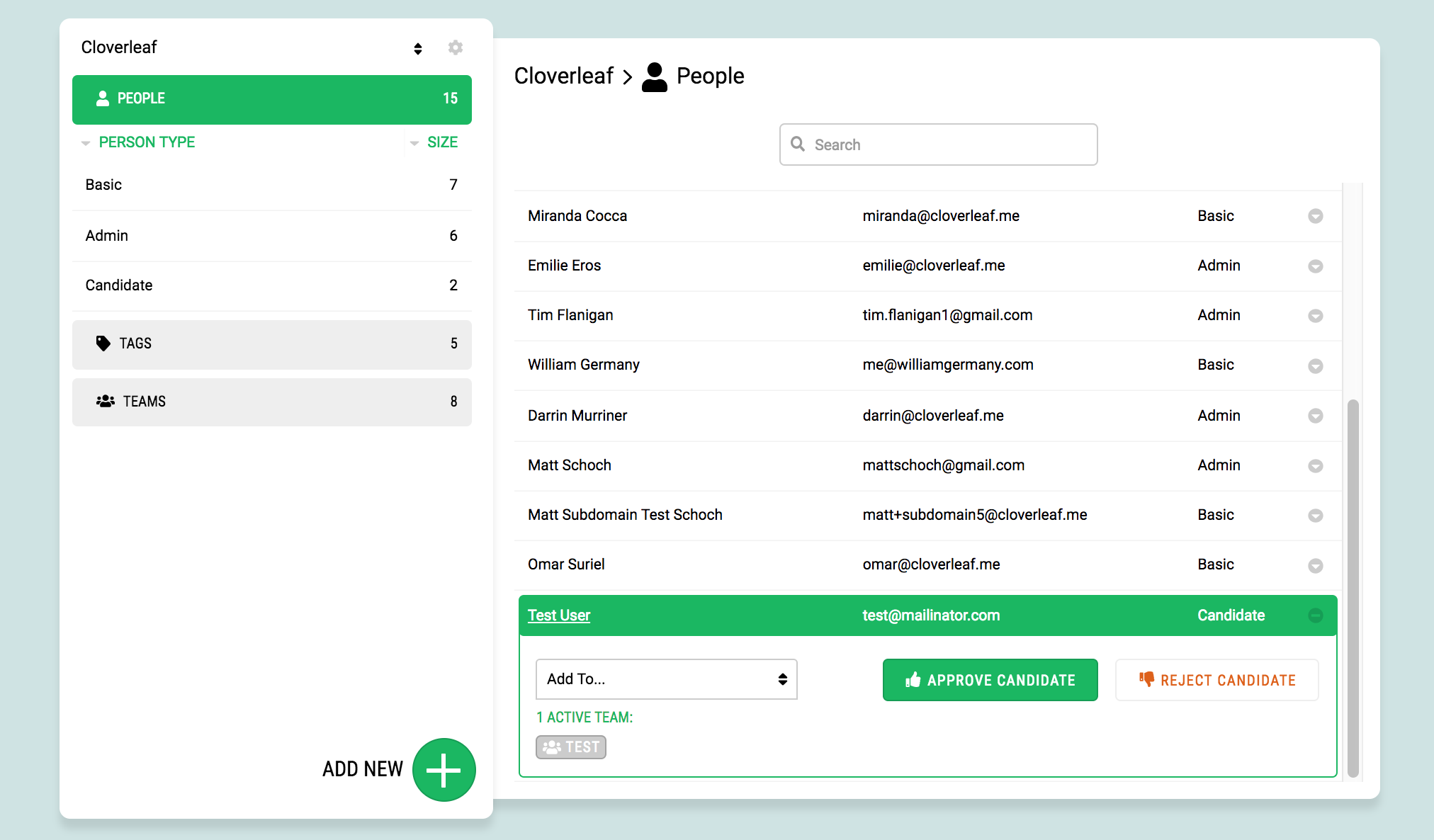Open the settings gear next to Cloverleaf
1434x840 pixels.
(456, 47)
